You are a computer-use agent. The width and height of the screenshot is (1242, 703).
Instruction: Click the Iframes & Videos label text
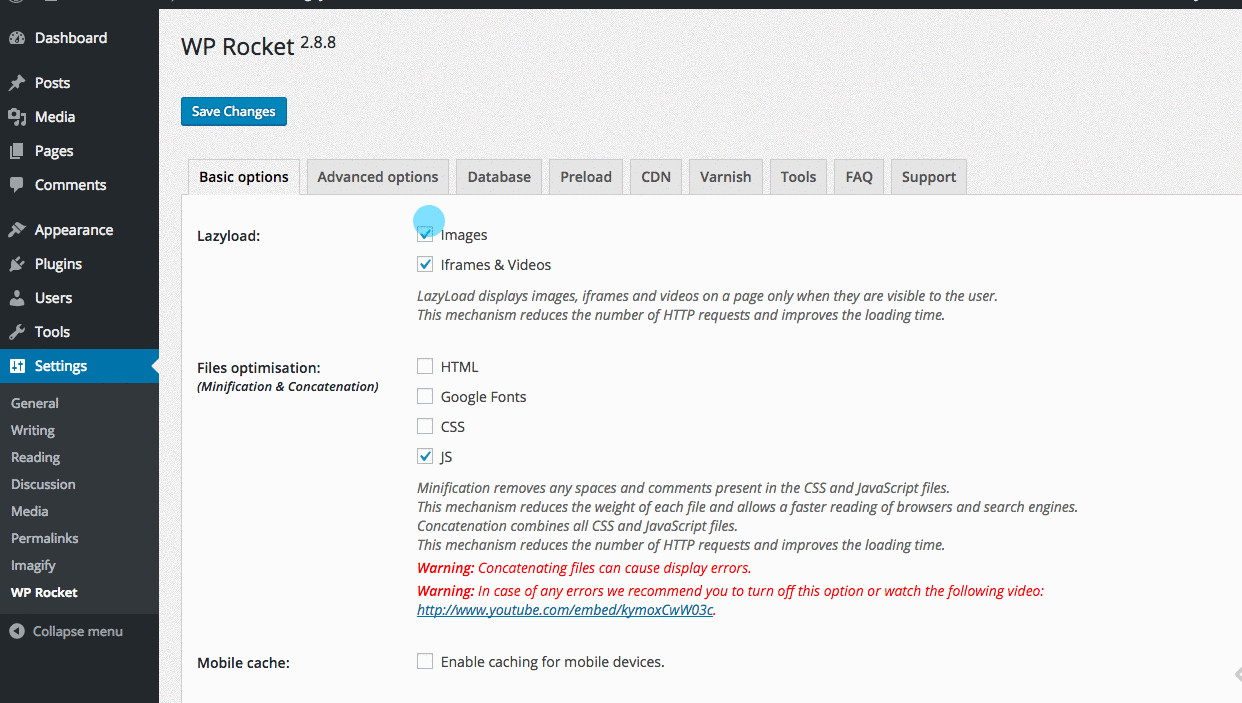pos(496,265)
